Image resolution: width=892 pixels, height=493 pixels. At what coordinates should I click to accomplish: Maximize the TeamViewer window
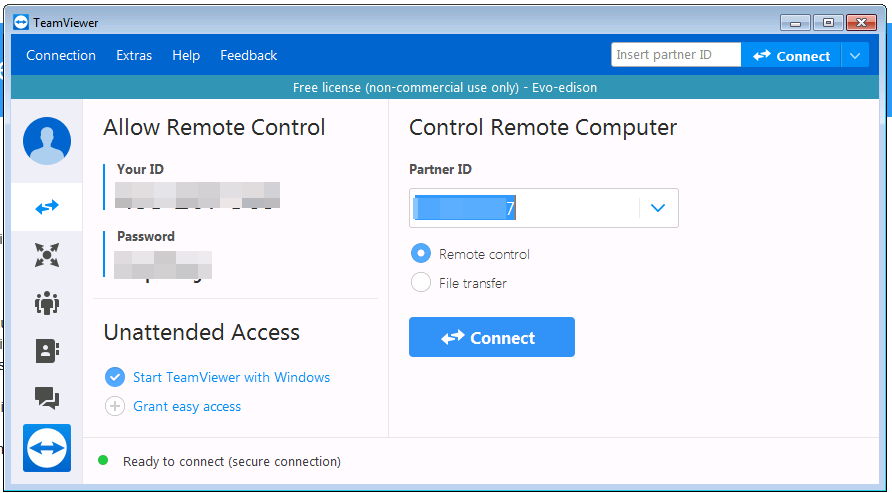coord(828,23)
